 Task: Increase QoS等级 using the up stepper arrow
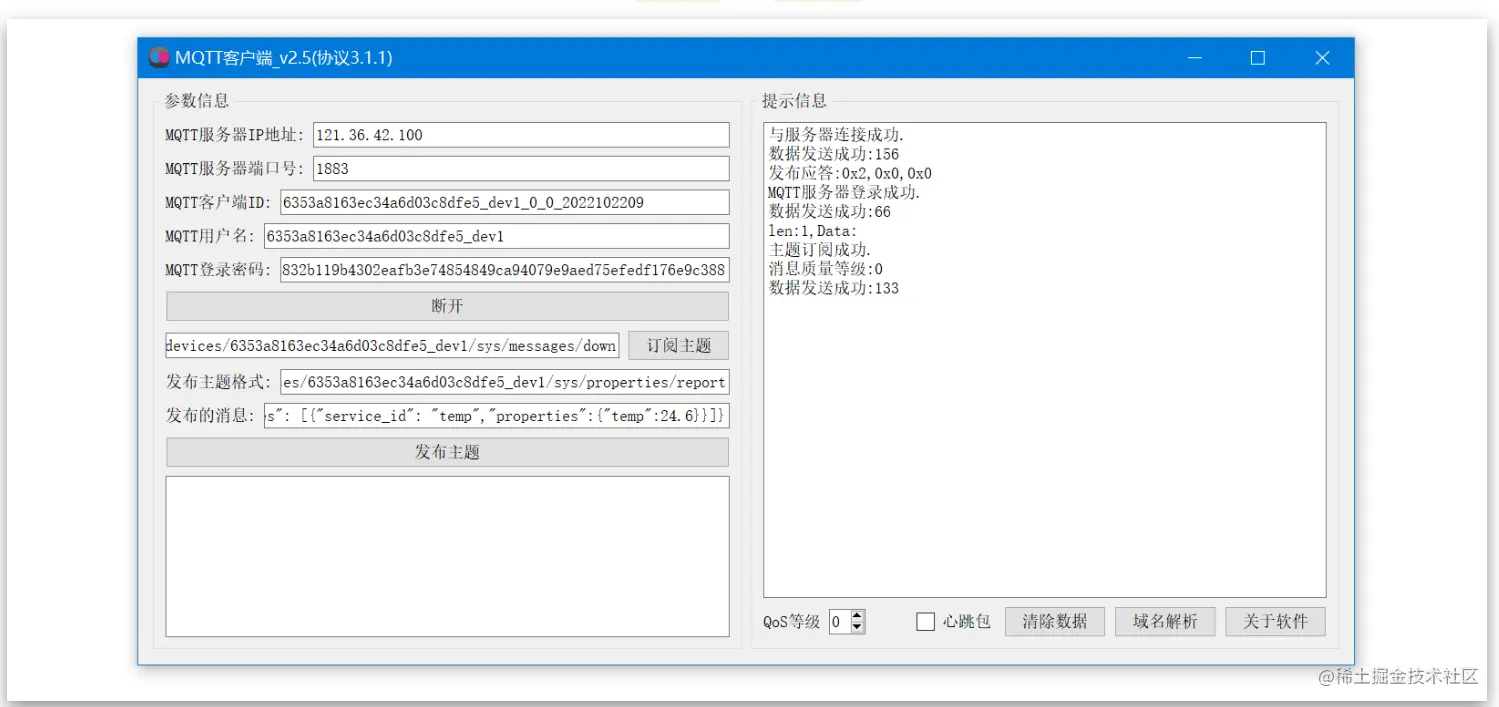click(857, 615)
